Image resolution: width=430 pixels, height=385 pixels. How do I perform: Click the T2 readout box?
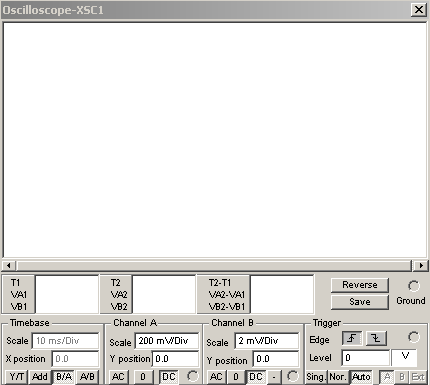(164, 294)
